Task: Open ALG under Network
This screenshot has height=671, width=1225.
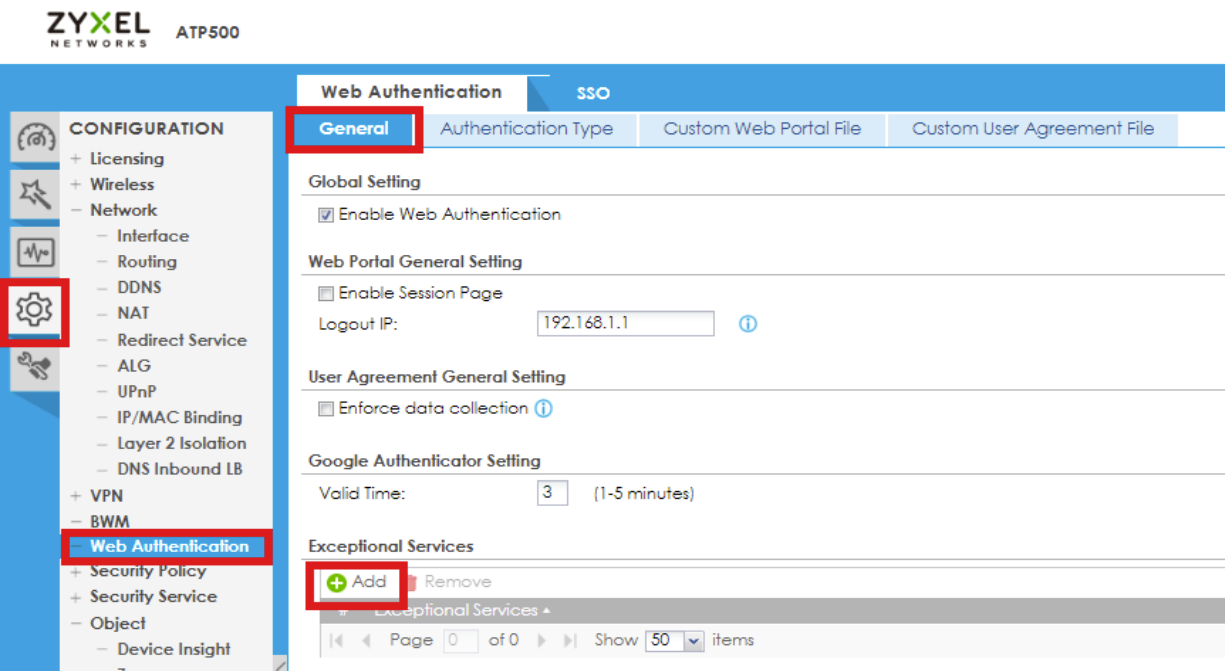Action: tap(133, 366)
